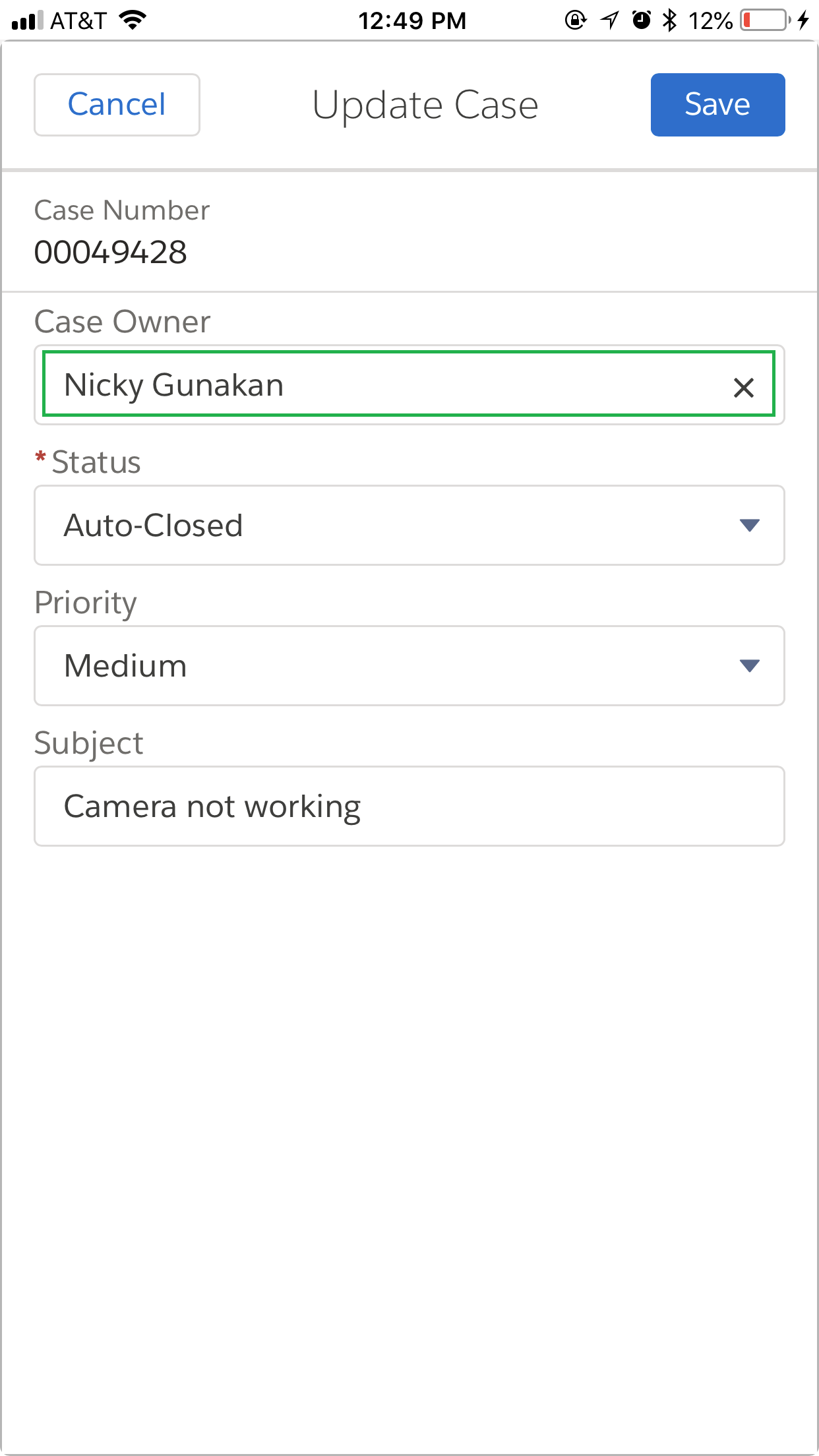The width and height of the screenshot is (819, 1456).
Task: Tap the case number 00049428
Action: 111,253
